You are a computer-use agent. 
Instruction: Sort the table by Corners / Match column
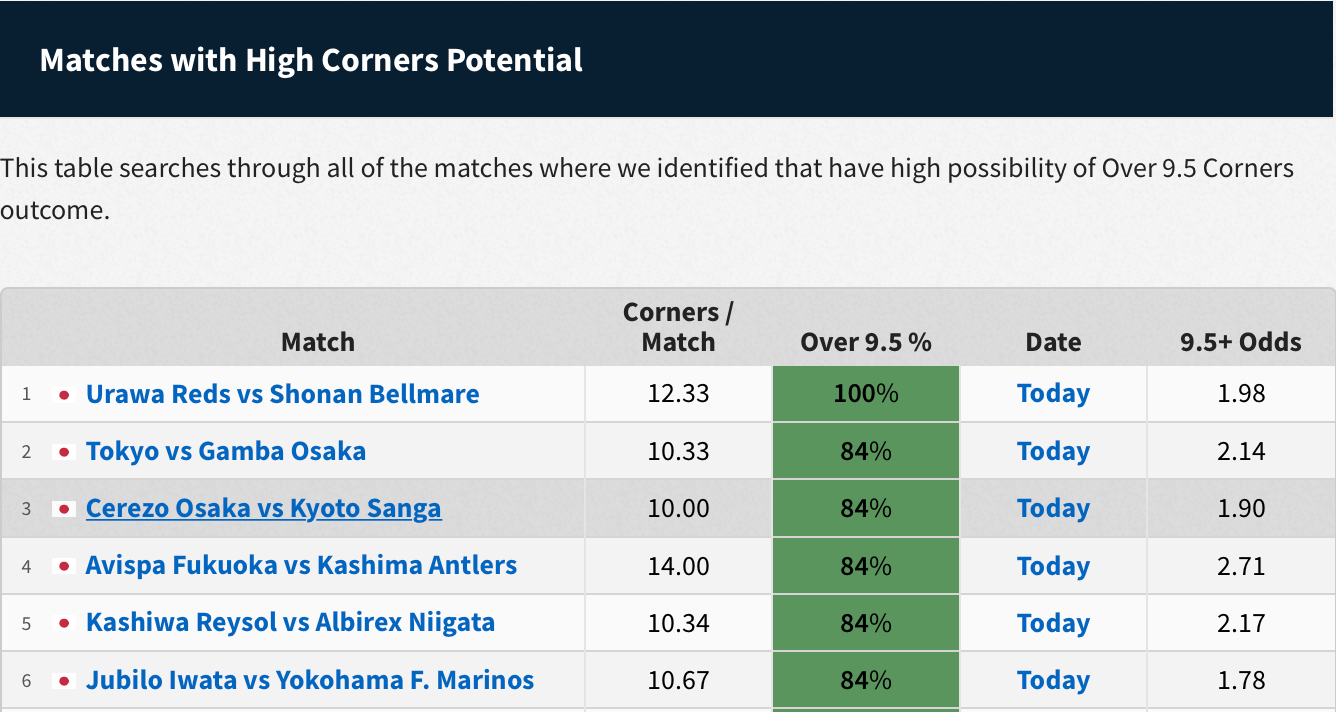(x=677, y=327)
